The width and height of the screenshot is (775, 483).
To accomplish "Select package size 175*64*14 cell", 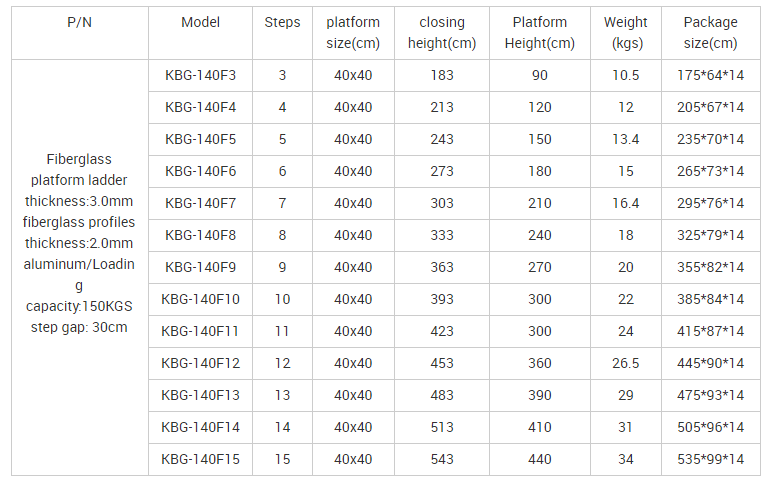I will (x=710, y=75).
